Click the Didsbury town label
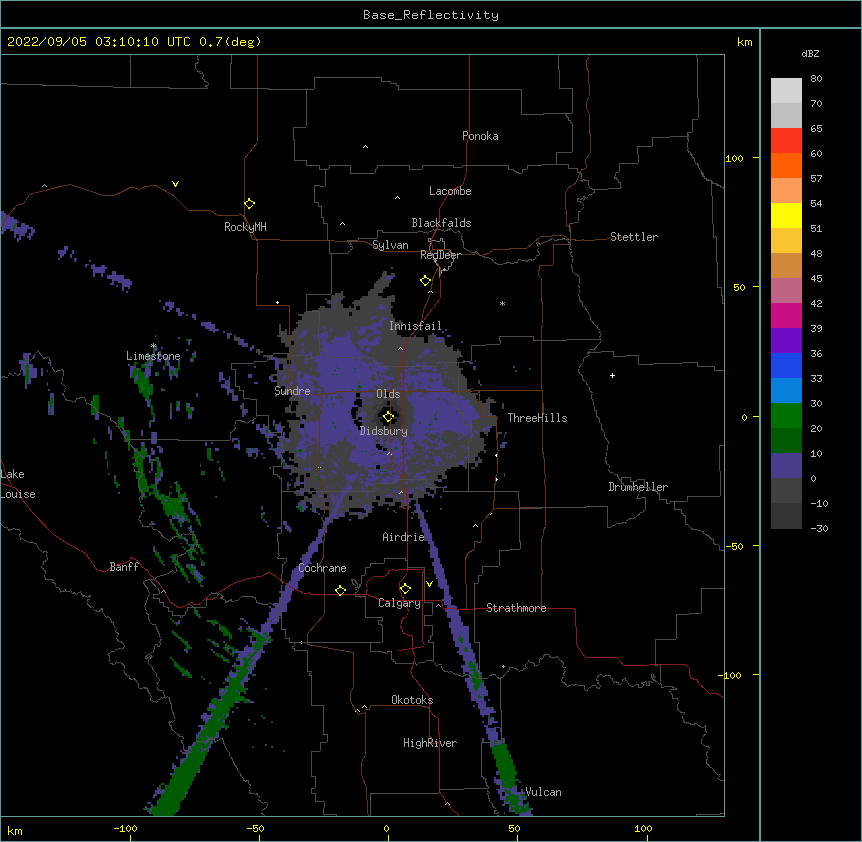The width and height of the screenshot is (862, 842). (x=384, y=431)
